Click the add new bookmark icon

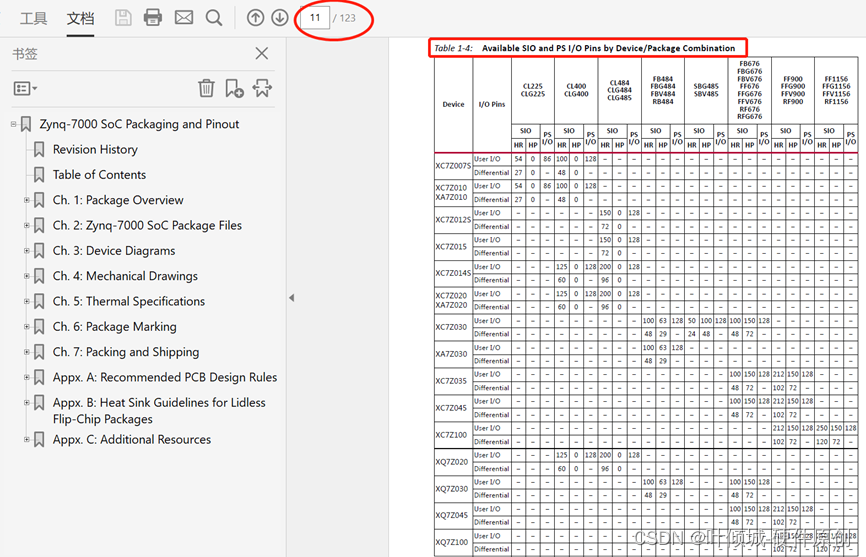coord(234,88)
